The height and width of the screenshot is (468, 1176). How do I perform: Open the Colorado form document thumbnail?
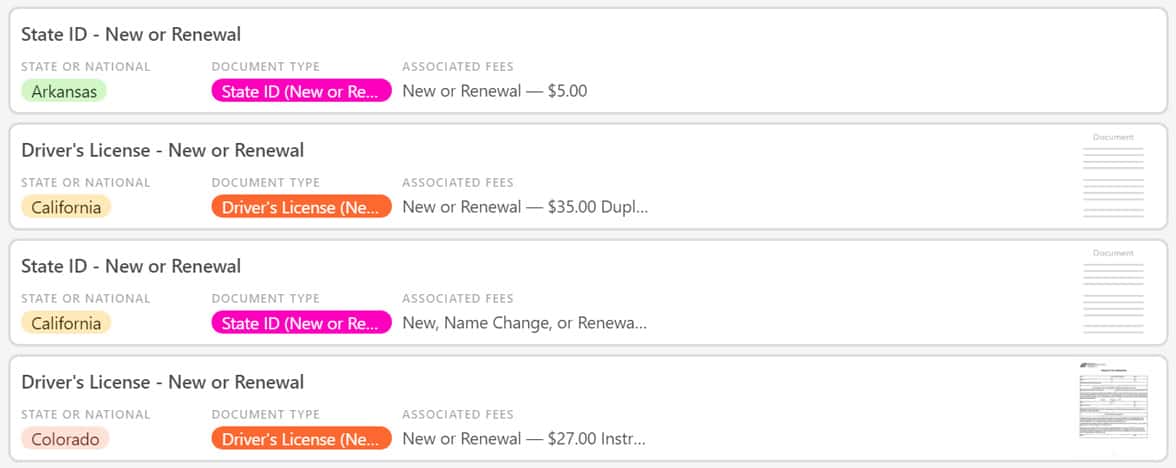pos(1114,401)
